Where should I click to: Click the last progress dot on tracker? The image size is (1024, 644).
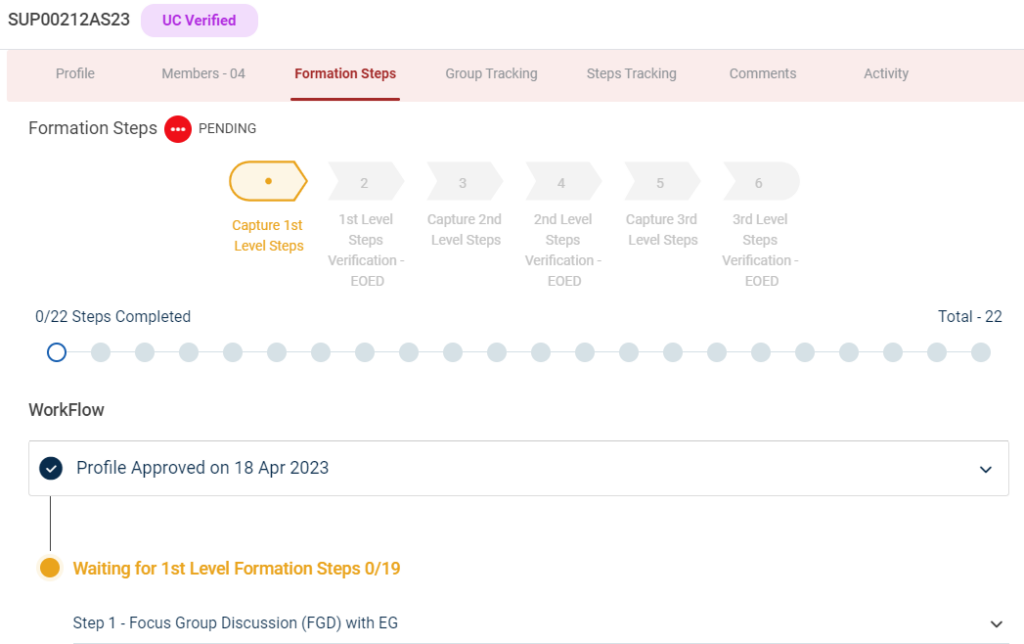click(981, 352)
